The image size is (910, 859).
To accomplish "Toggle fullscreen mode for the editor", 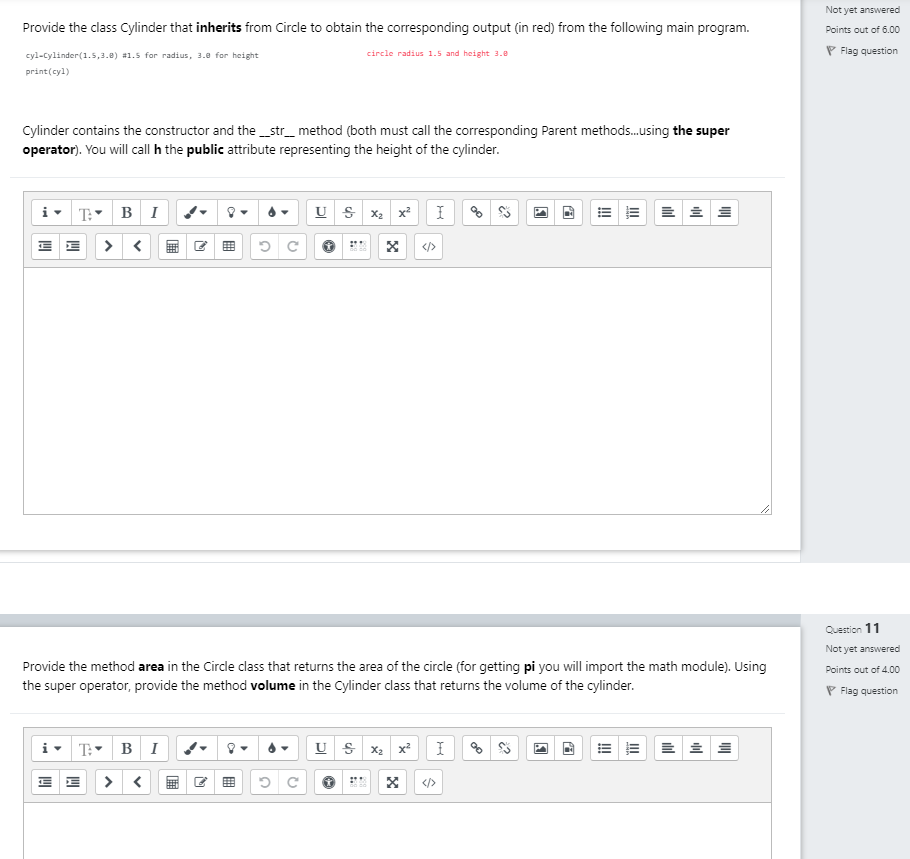I will coord(392,246).
